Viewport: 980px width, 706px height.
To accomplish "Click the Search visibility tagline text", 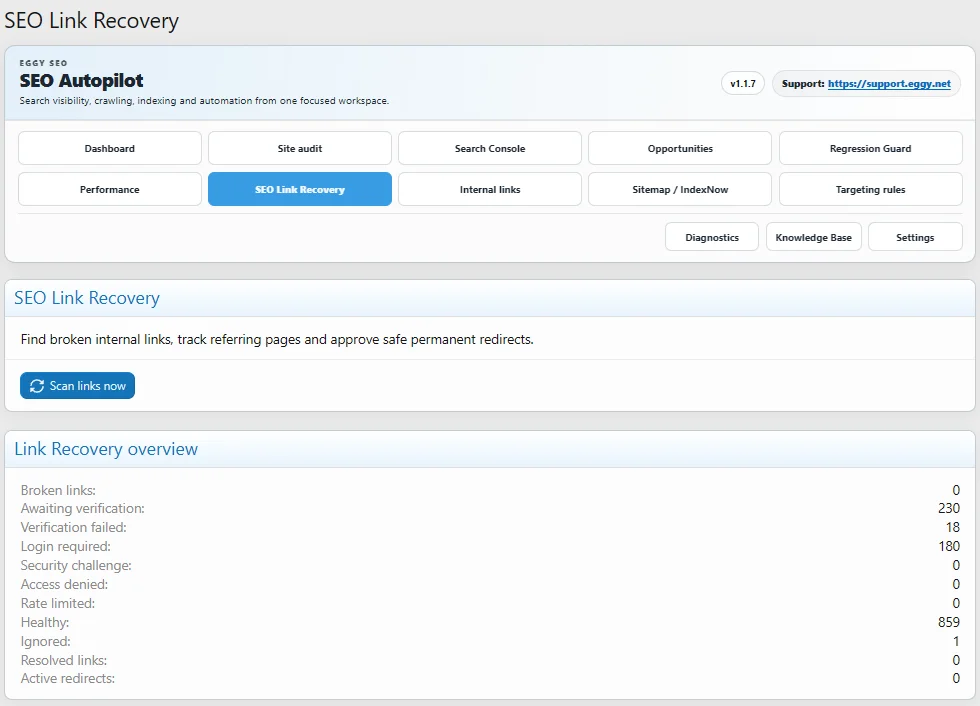I will (204, 101).
